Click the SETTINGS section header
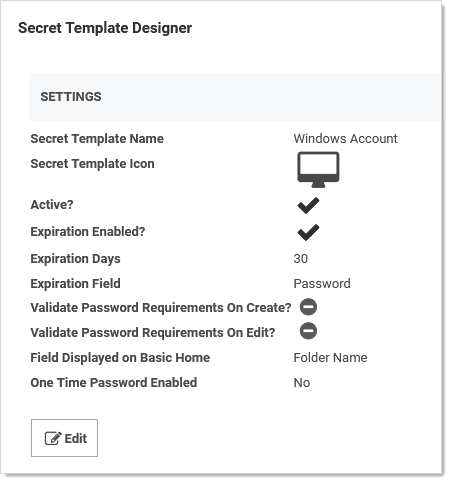This screenshot has height=482, width=450. [x=71, y=97]
